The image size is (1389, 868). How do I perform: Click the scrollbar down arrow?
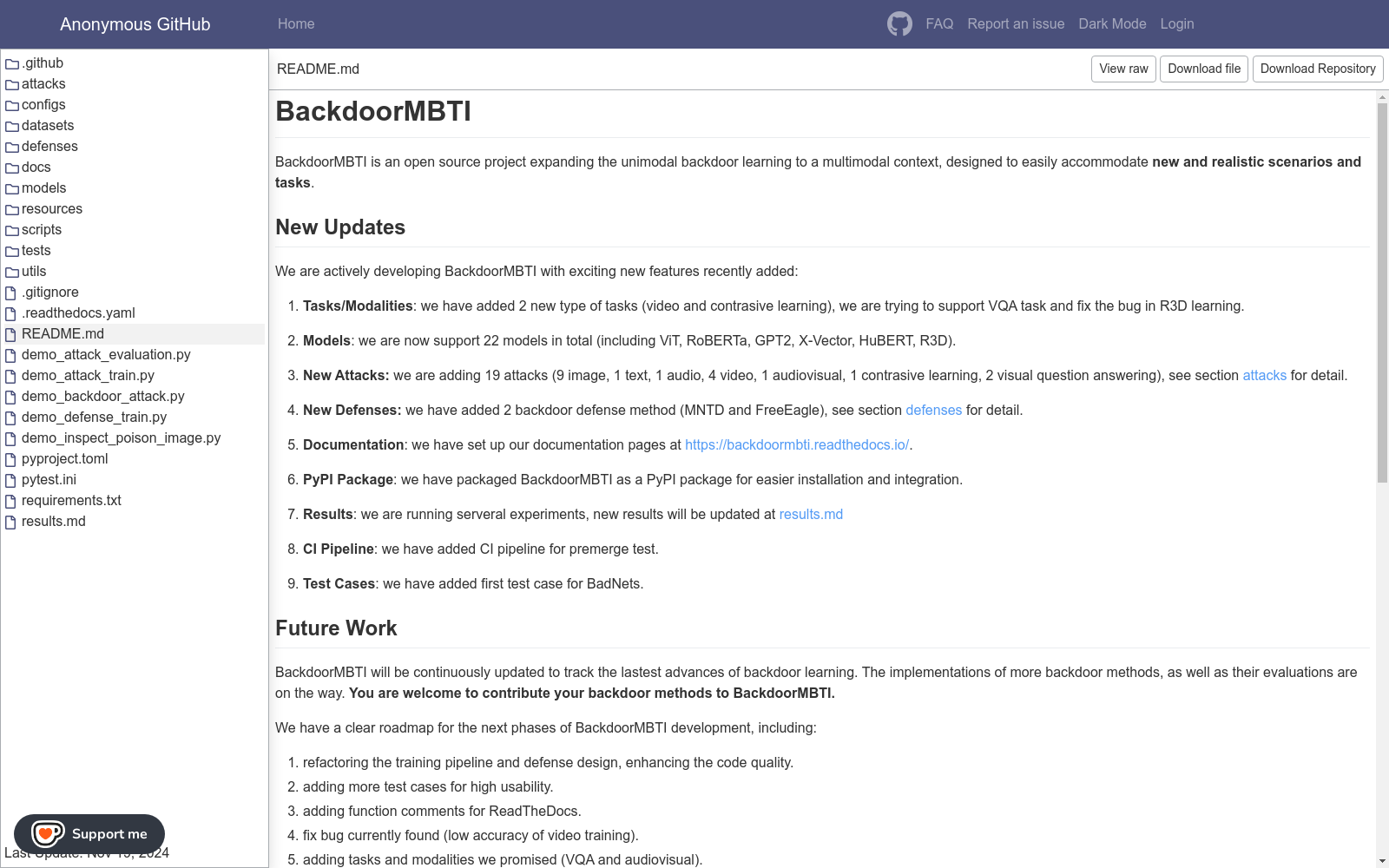(x=1382, y=861)
